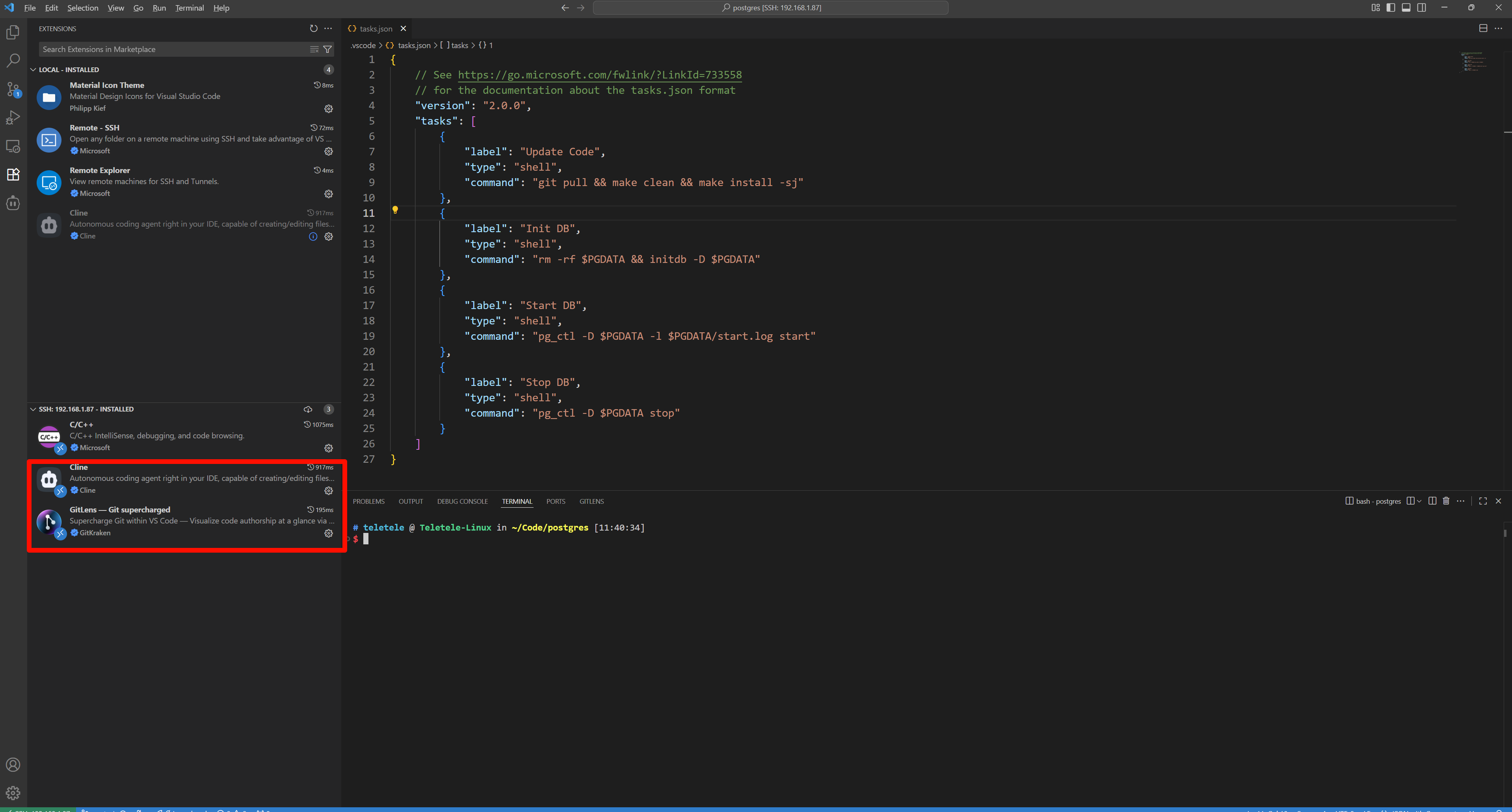Select the Extensions view icon
This screenshot has height=812, width=1512.
click(13, 174)
